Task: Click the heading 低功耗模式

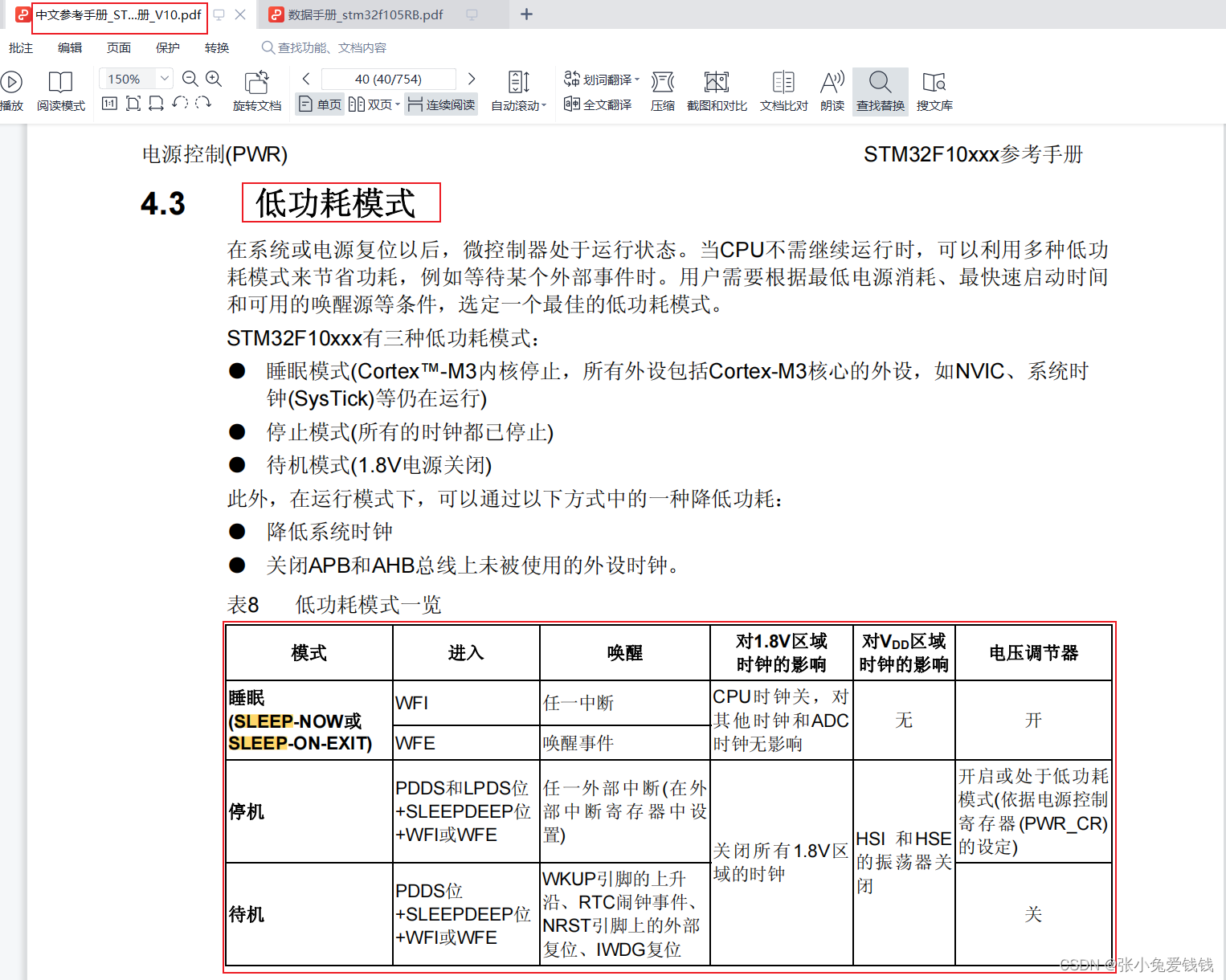Action: tap(336, 203)
